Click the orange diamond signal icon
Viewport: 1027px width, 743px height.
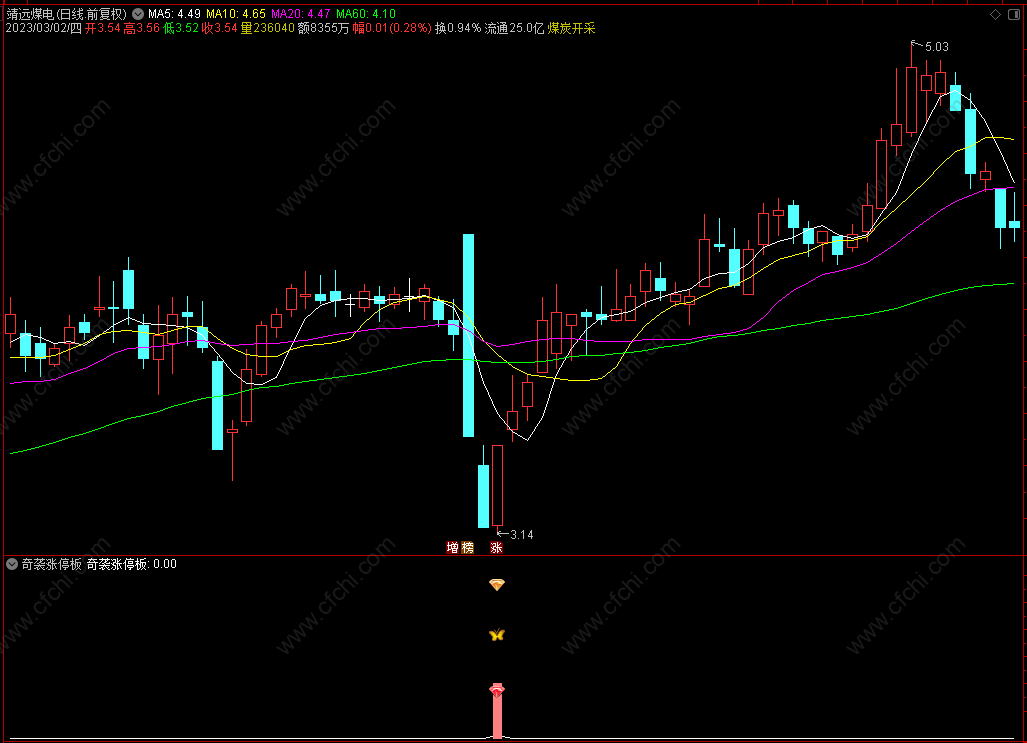click(497, 584)
